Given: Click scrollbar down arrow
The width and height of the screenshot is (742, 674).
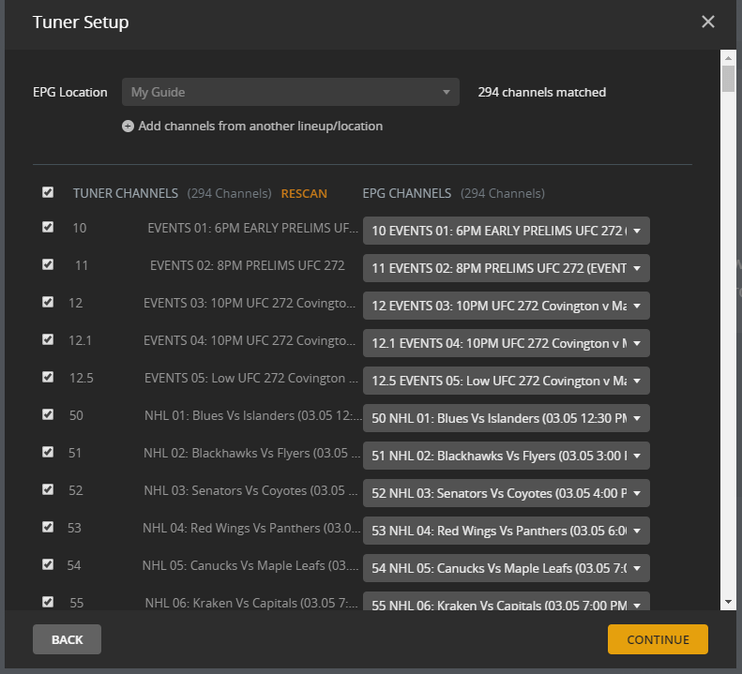Looking at the screenshot, I should coord(728,601).
